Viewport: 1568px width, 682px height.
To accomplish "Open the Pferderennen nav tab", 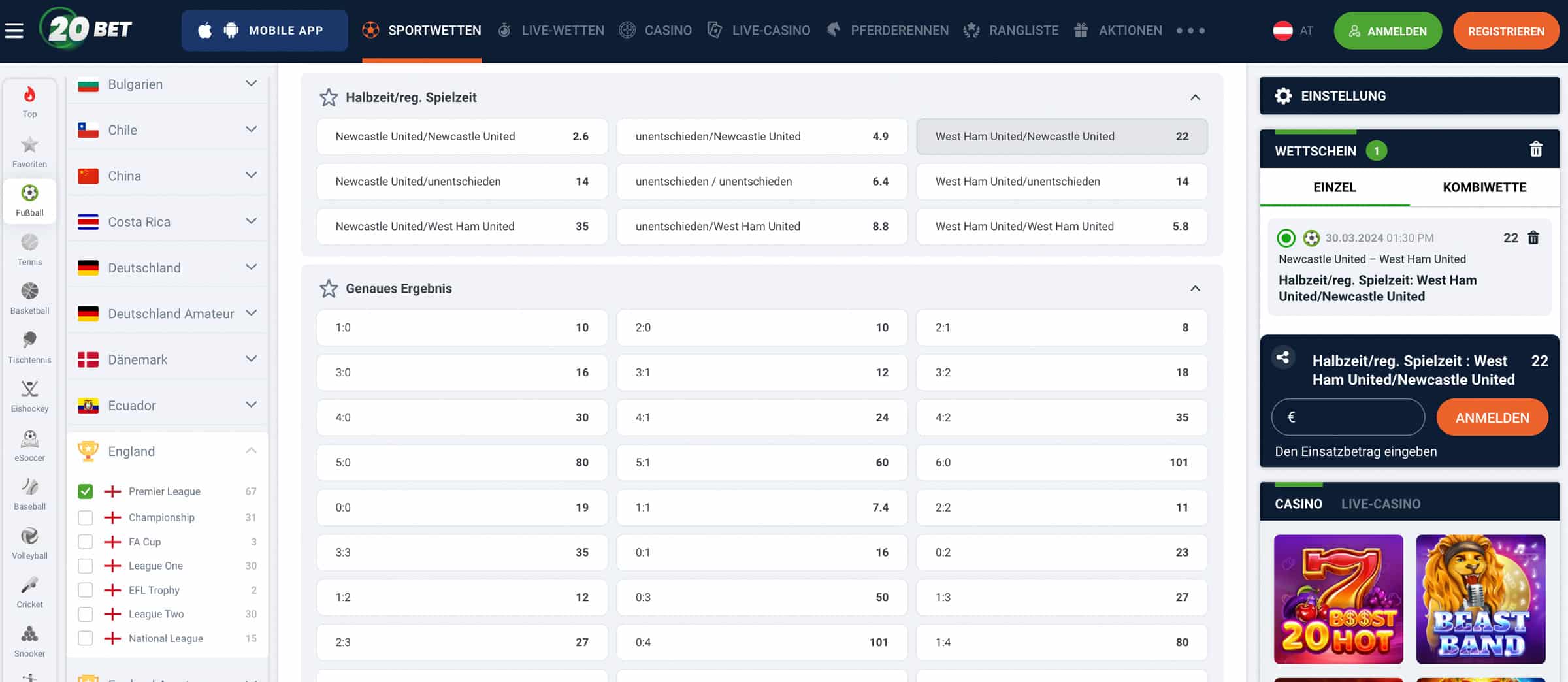I will [x=888, y=30].
